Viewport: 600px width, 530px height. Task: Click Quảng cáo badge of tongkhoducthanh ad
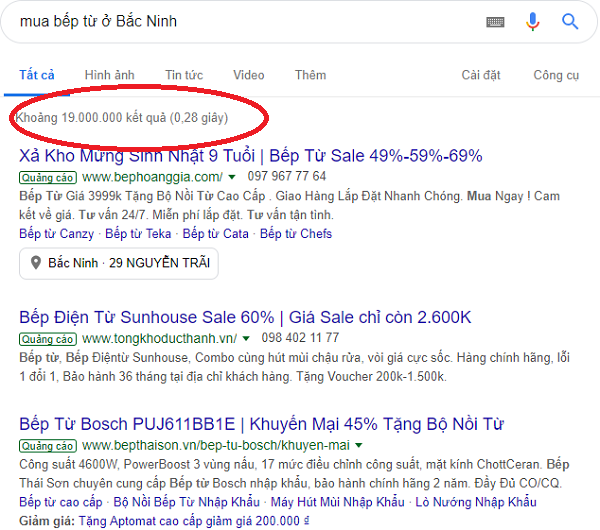click(48, 339)
